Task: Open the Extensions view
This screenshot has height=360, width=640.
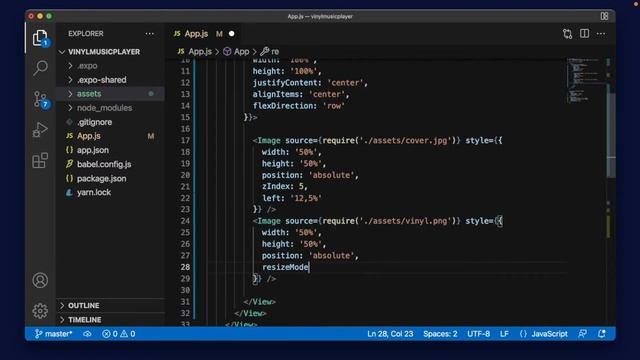Action: pos(40,160)
